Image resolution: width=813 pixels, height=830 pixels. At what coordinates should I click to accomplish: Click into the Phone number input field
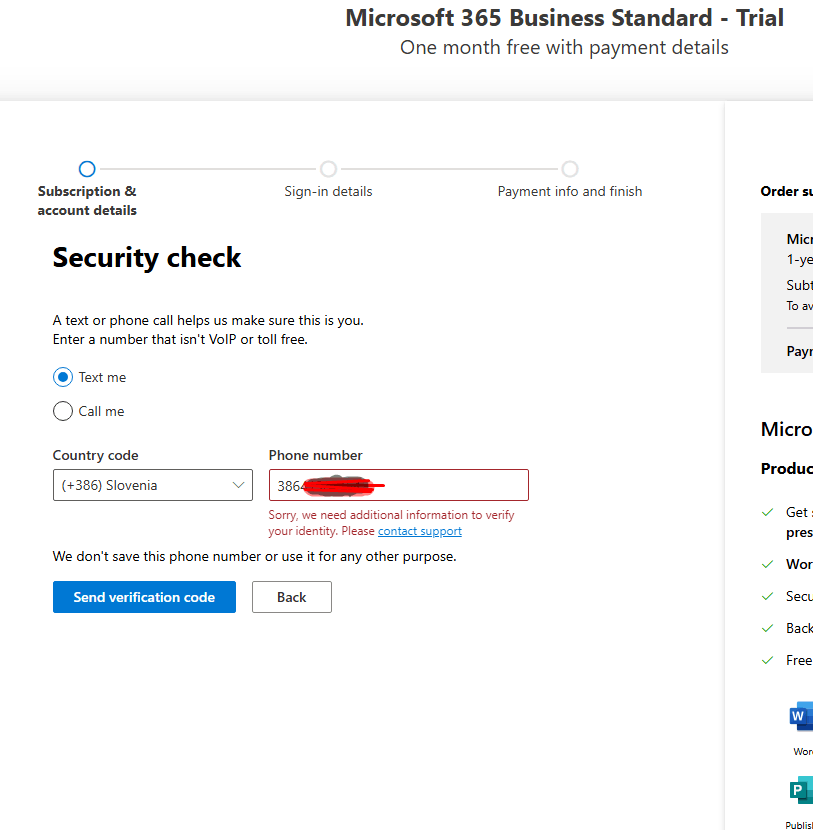click(399, 485)
